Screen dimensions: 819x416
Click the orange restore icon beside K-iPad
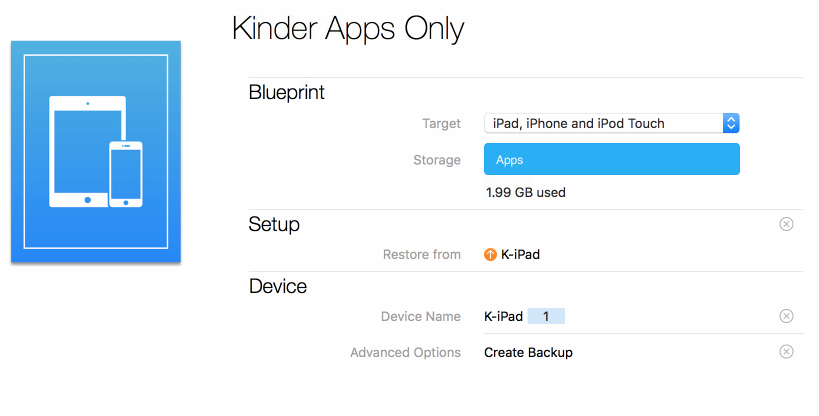tap(490, 255)
